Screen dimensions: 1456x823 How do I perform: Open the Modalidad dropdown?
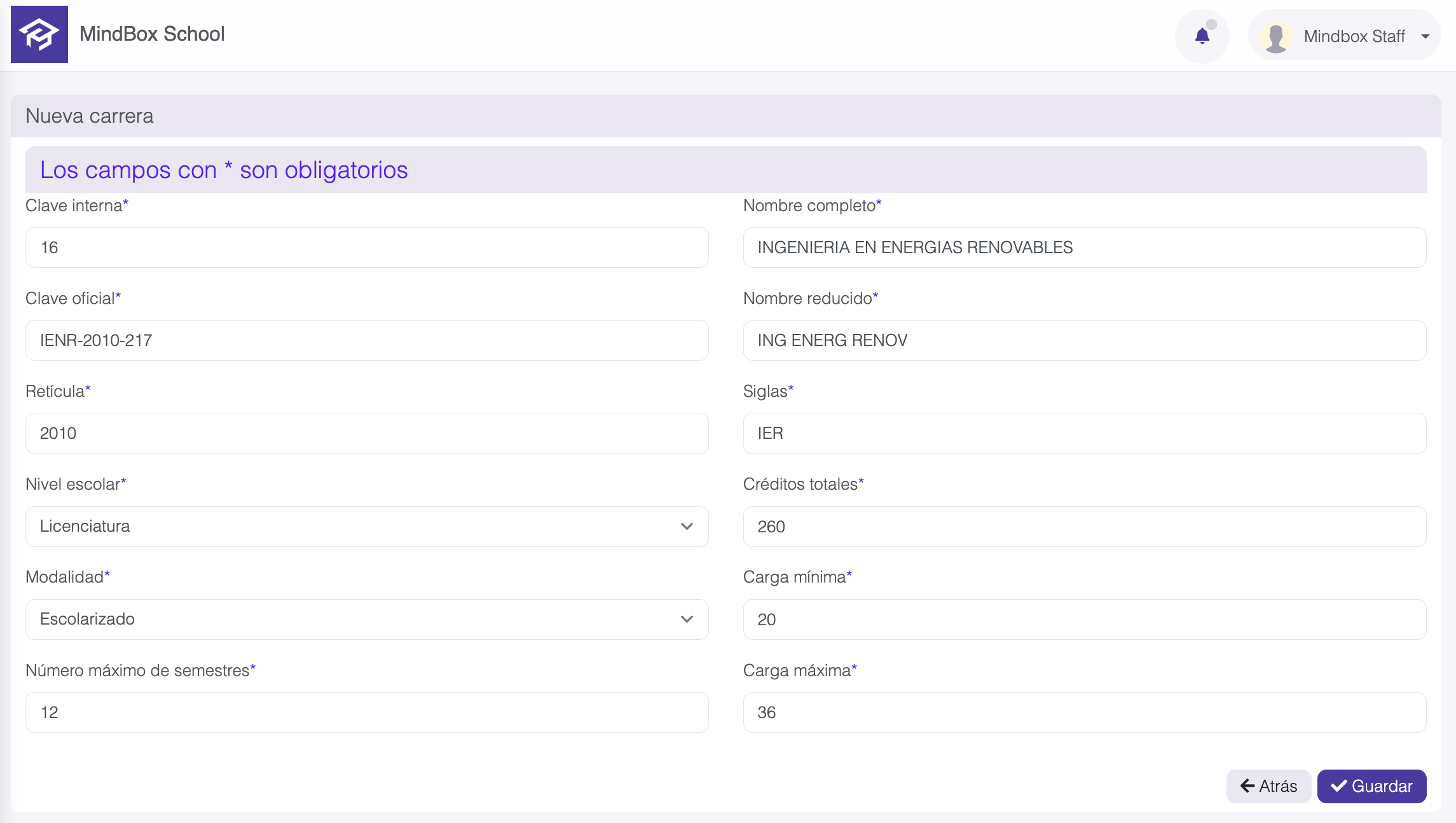pyautogui.click(x=366, y=619)
